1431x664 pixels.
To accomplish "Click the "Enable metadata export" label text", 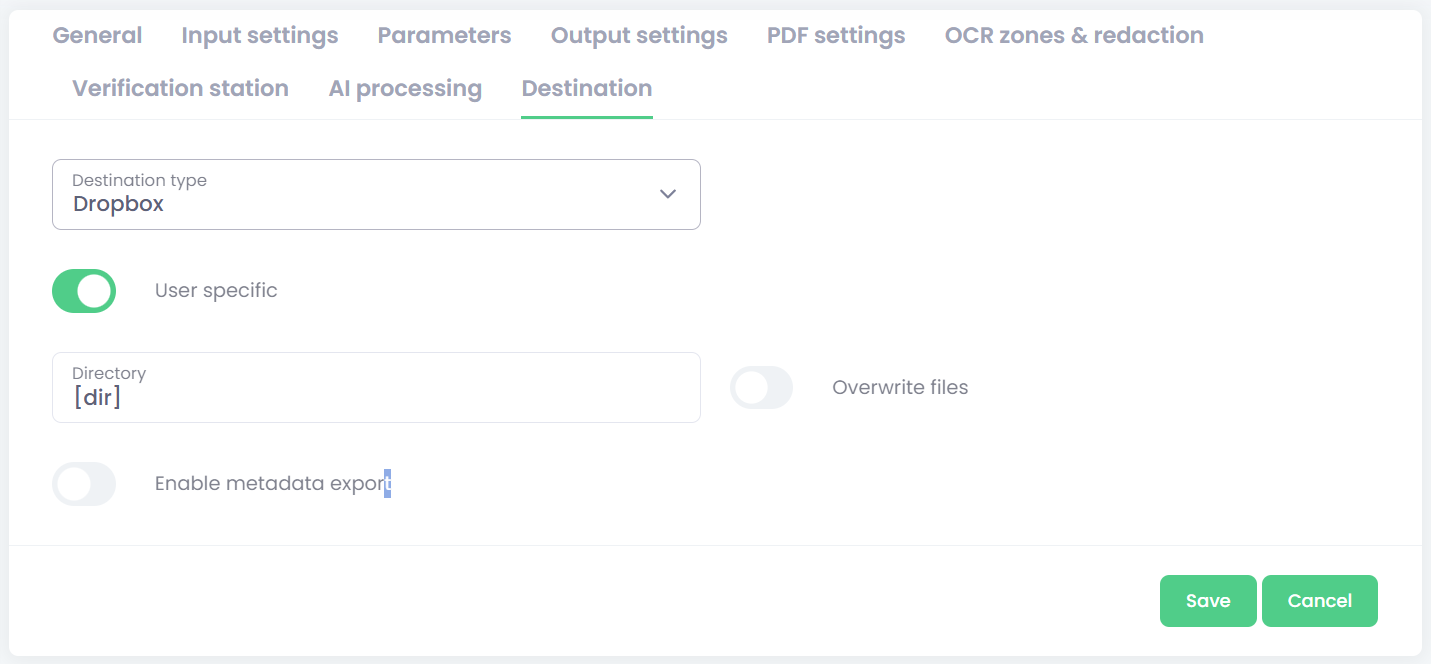I will (x=272, y=484).
